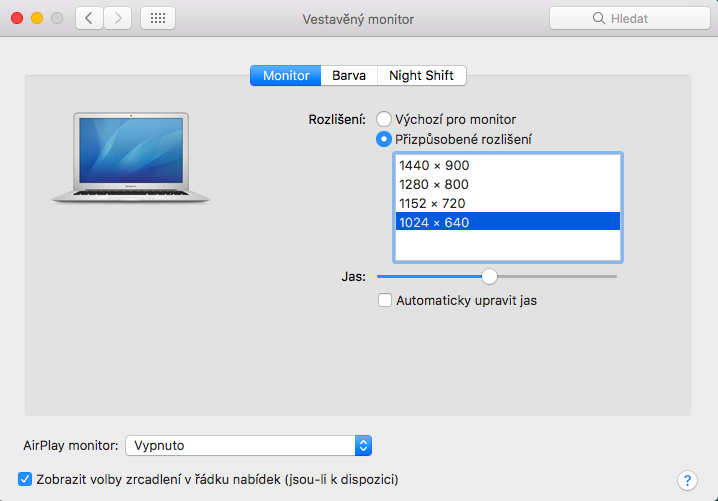Choose 1440 × 900 resolution

point(433,165)
